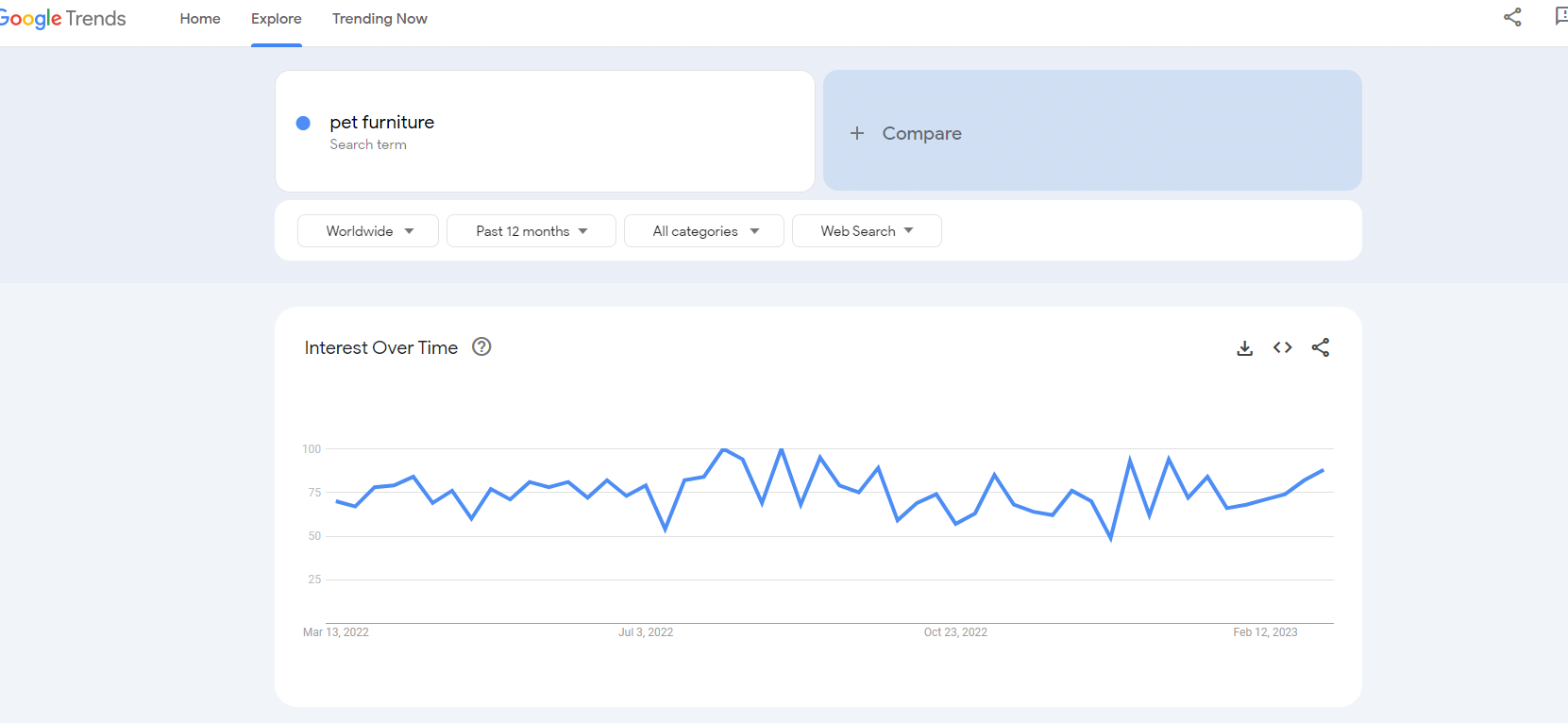
Task: Click the embed code icon
Action: pos(1282,348)
